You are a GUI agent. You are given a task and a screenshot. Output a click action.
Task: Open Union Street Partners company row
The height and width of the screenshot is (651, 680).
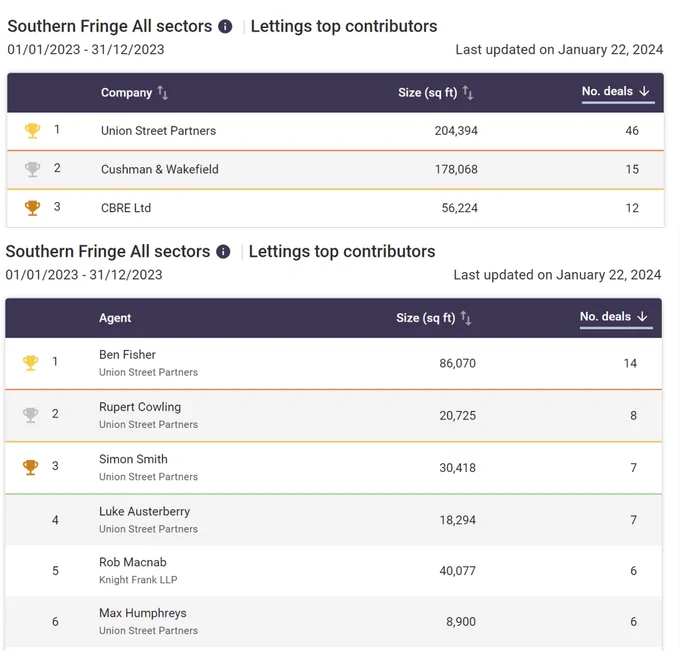[335, 131]
